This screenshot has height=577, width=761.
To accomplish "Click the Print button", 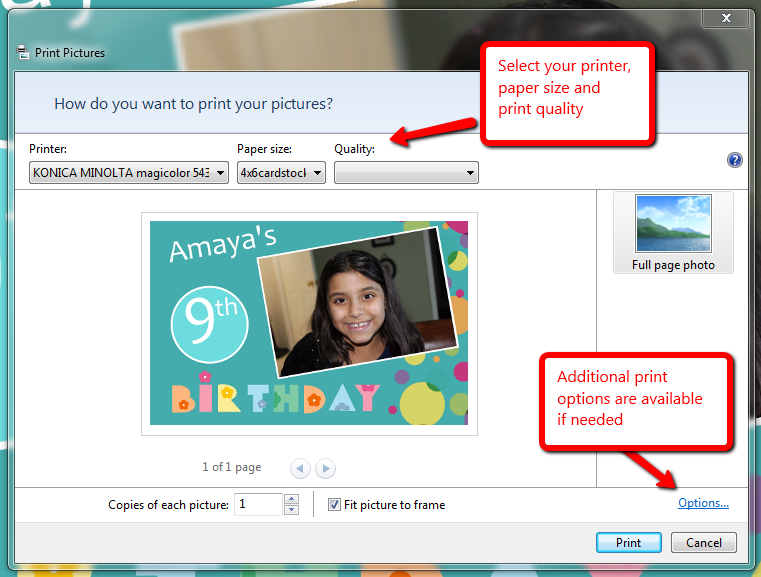I will (629, 543).
